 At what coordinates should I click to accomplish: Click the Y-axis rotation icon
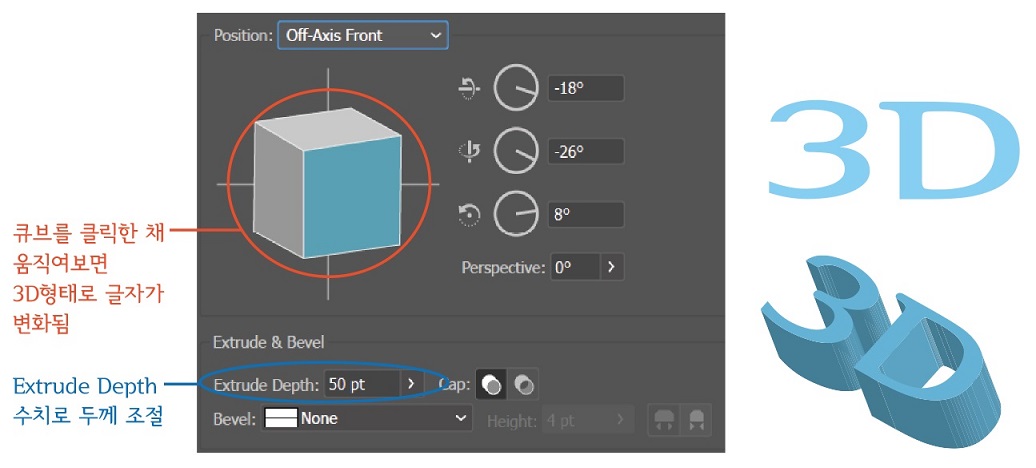click(469, 151)
